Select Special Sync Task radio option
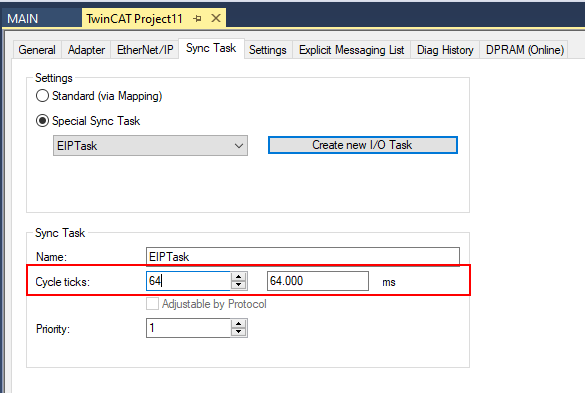The height and width of the screenshot is (393, 585). click(x=42, y=121)
